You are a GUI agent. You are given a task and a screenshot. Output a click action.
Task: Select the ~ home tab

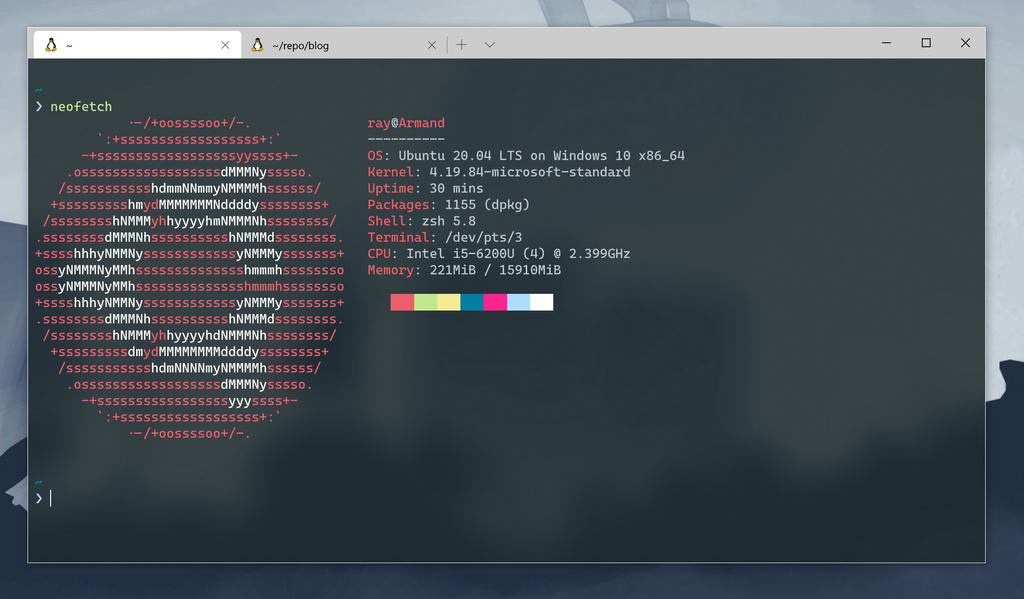click(x=137, y=45)
